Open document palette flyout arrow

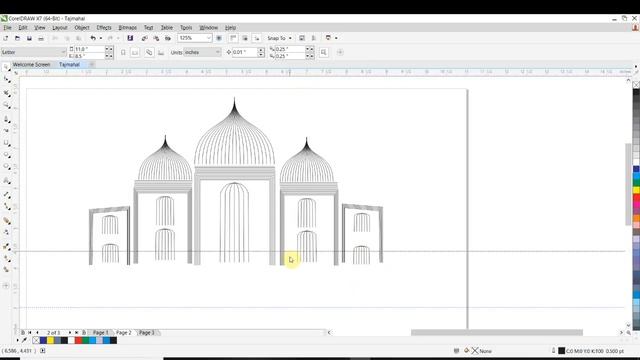(x=18, y=340)
